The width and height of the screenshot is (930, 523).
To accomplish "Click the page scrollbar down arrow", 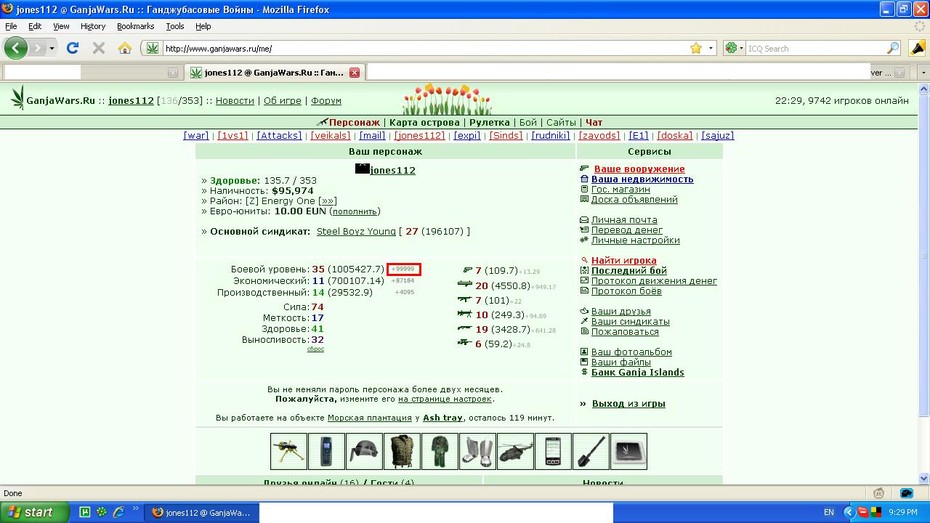I will tap(923, 478).
